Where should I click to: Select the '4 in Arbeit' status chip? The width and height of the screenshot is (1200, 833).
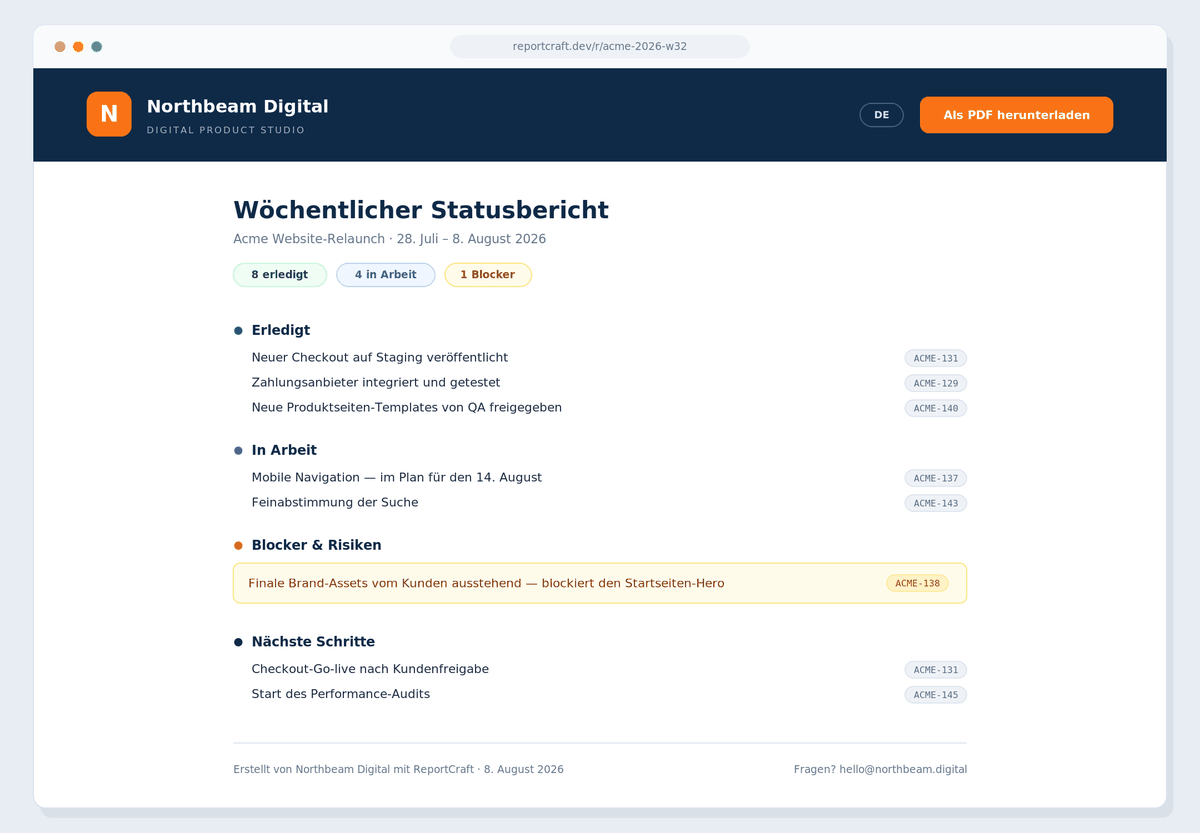(385, 275)
